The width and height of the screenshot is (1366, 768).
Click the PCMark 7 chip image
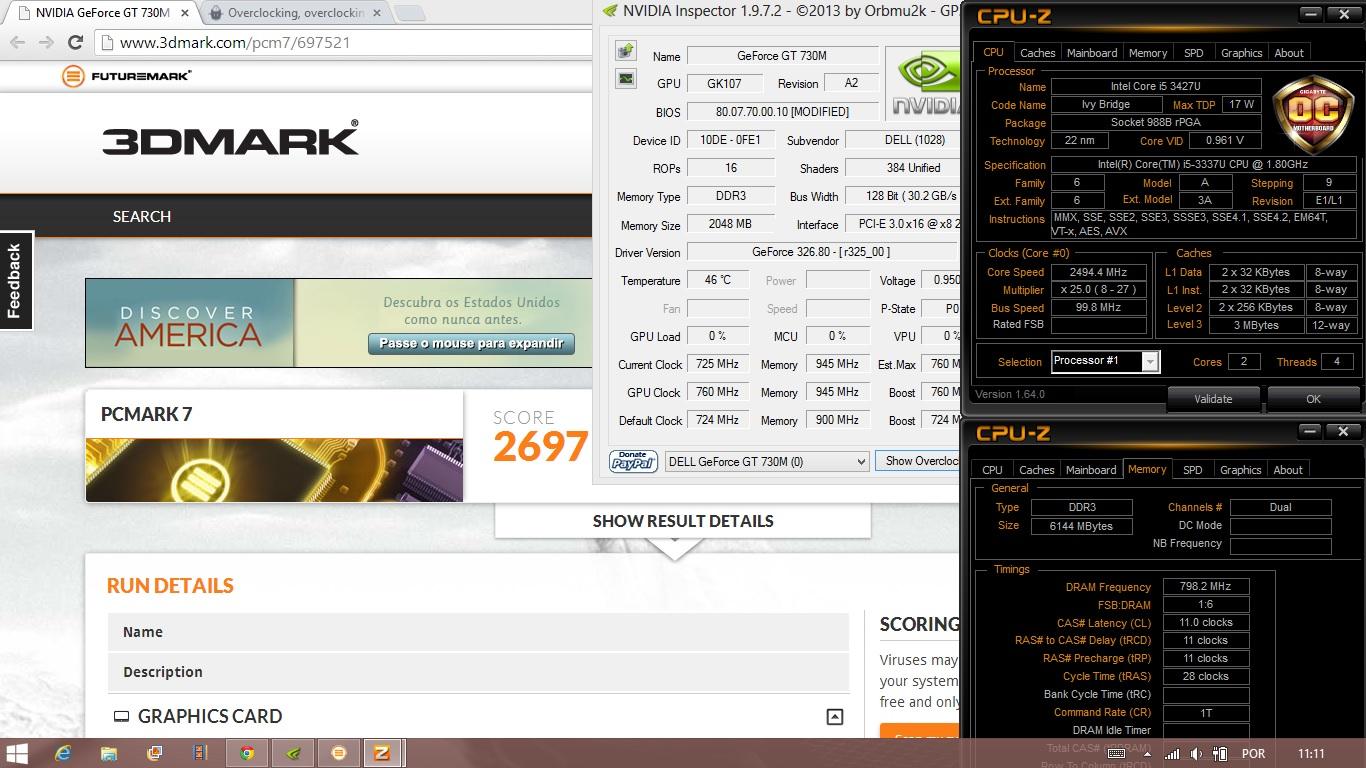274,469
